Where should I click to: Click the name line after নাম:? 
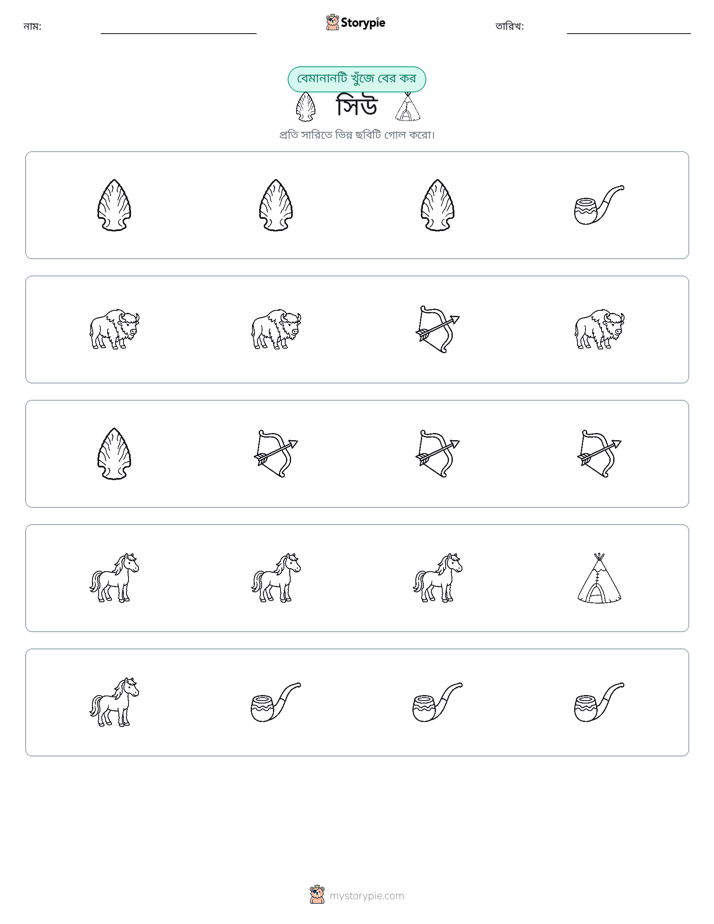click(178, 33)
